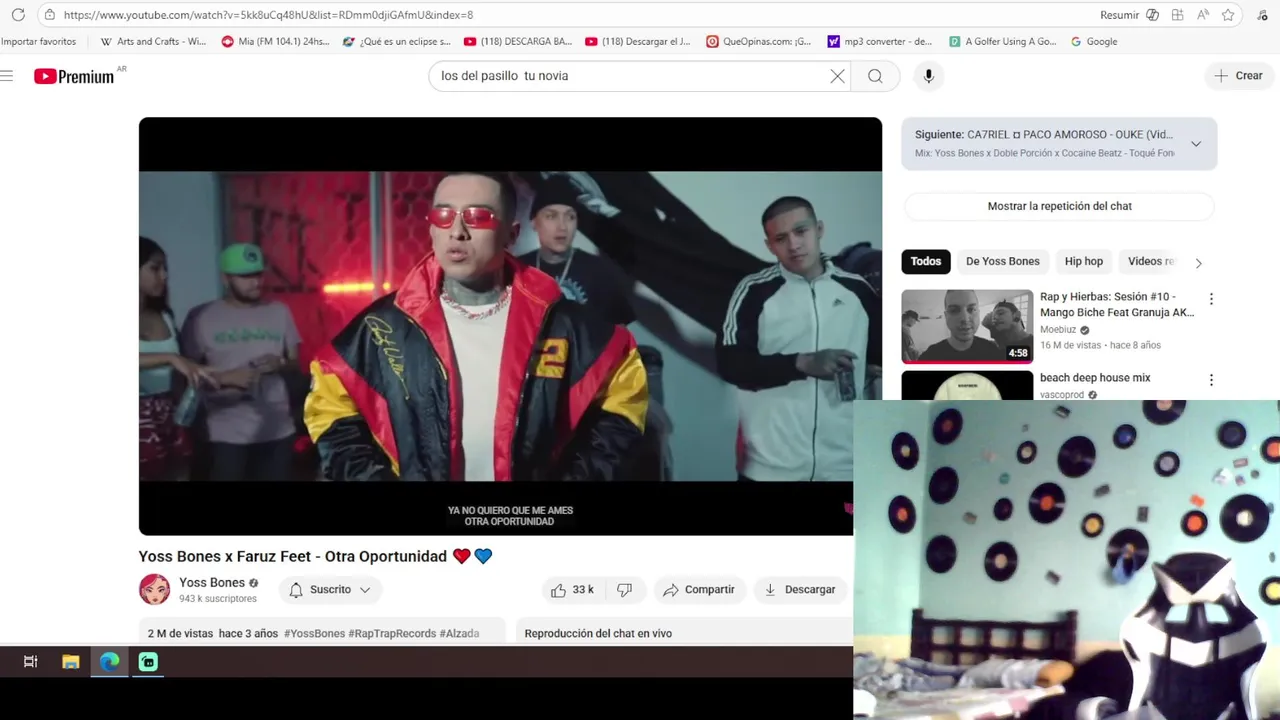Screen dimensions: 1280x720
Task: Open Arts and Crafts Wikipedia bookmark
Action: pyautogui.click(x=153, y=42)
